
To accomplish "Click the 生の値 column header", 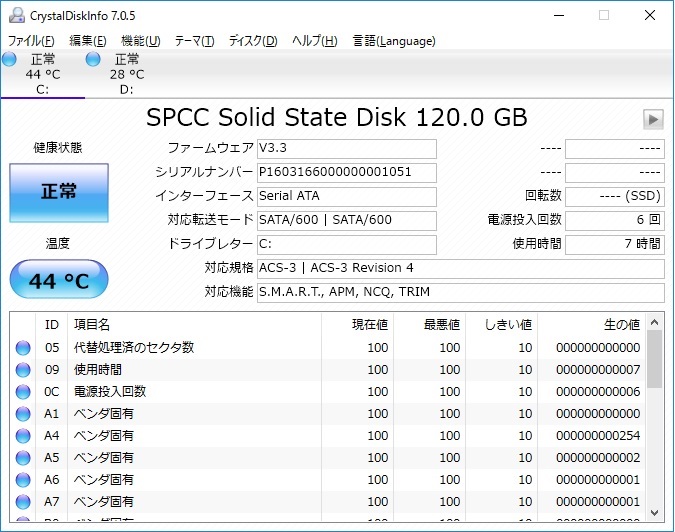I will (591, 325).
